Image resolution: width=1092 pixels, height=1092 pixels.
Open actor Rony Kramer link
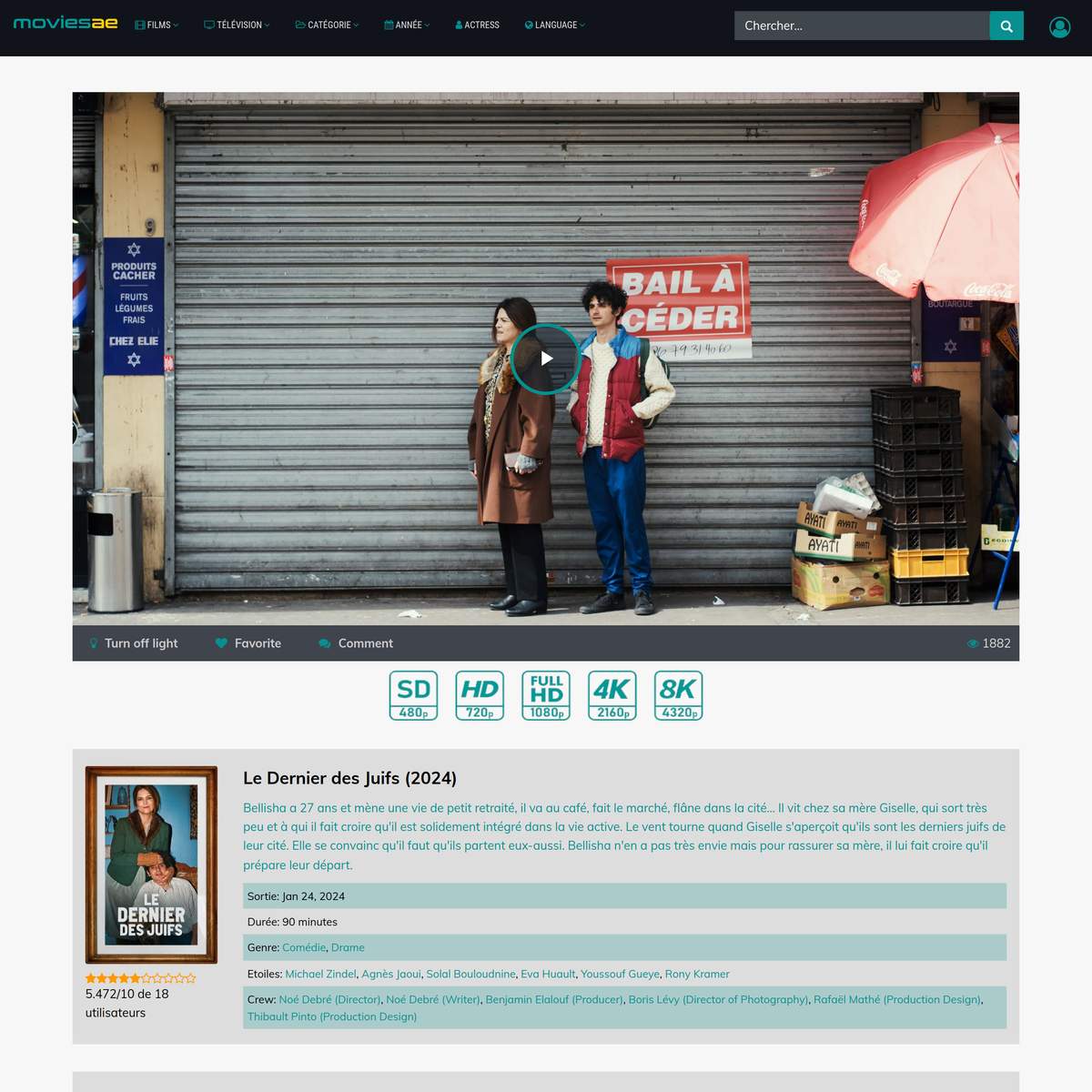pyautogui.click(x=697, y=974)
